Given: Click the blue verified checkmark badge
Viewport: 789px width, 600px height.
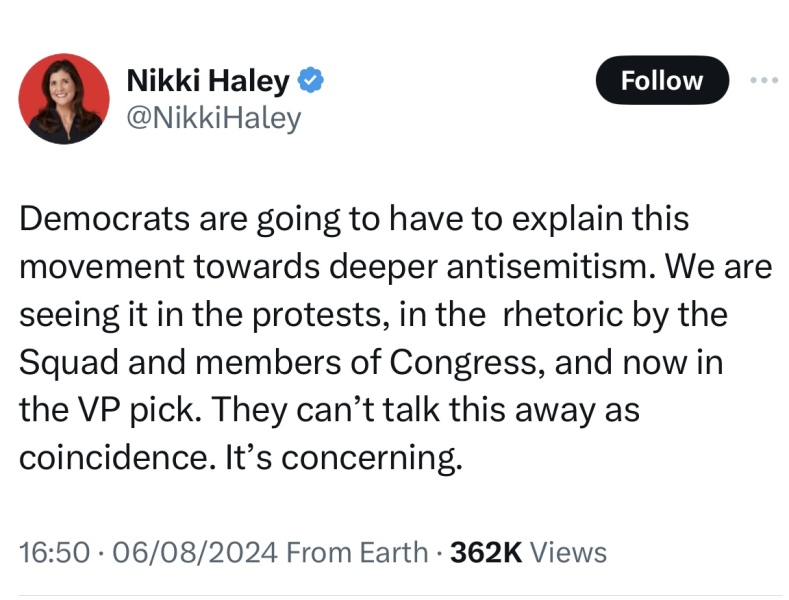Looking at the screenshot, I should (313, 81).
